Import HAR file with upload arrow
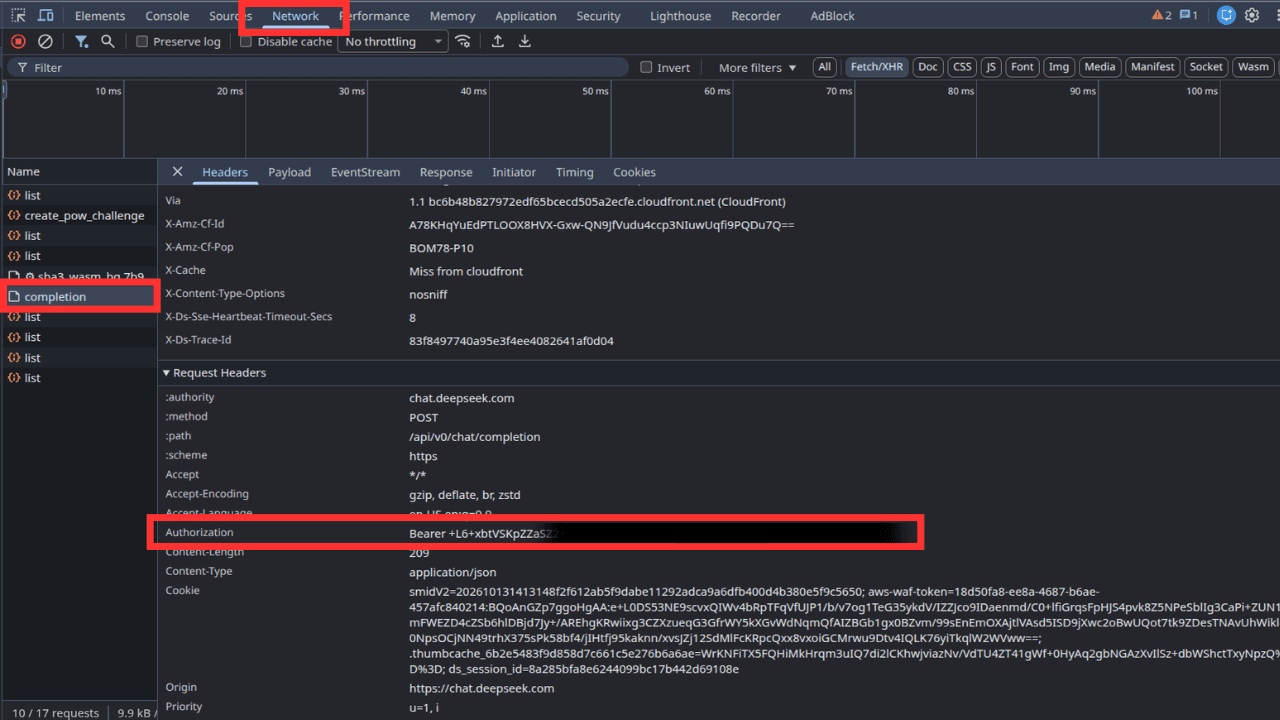 (x=497, y=41)
